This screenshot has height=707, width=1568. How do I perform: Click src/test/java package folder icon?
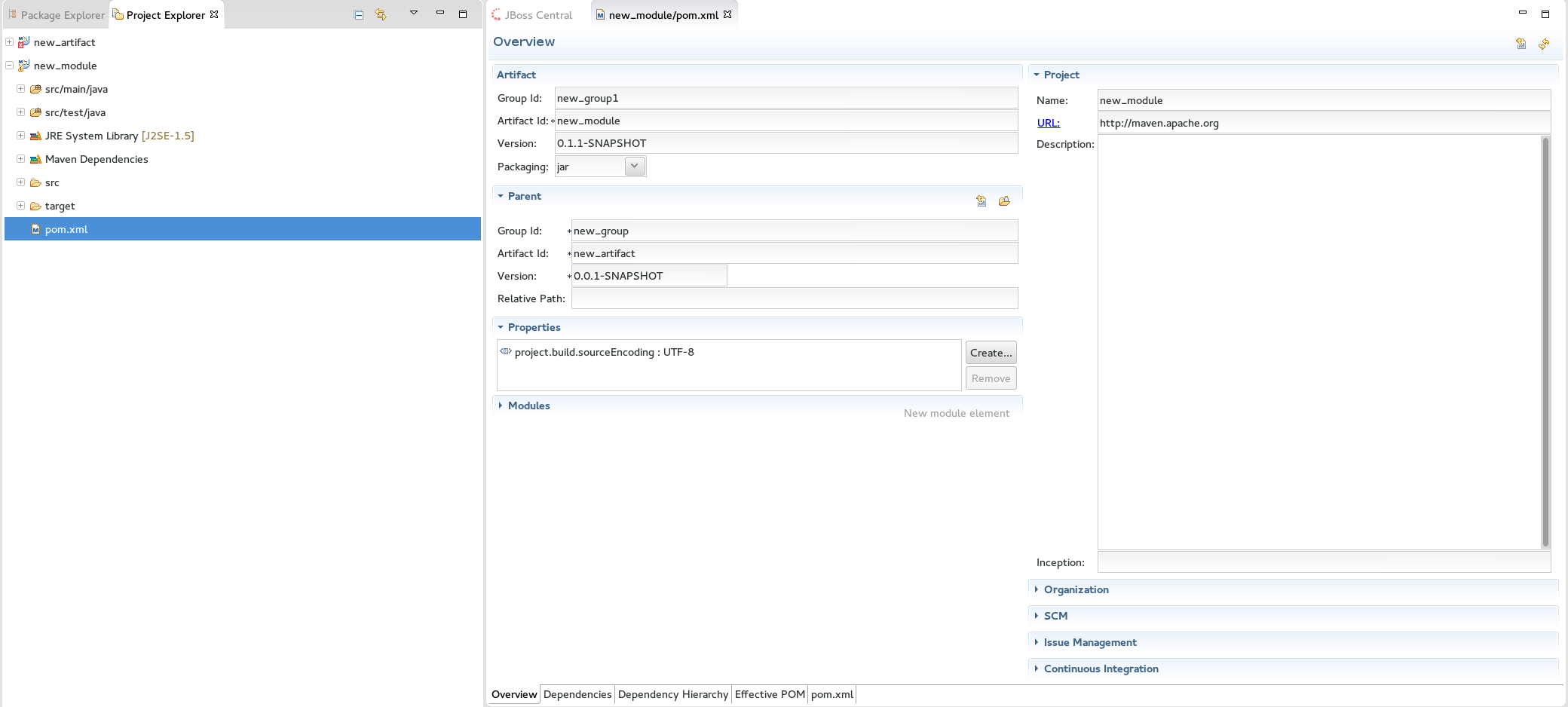click(35, 112)
